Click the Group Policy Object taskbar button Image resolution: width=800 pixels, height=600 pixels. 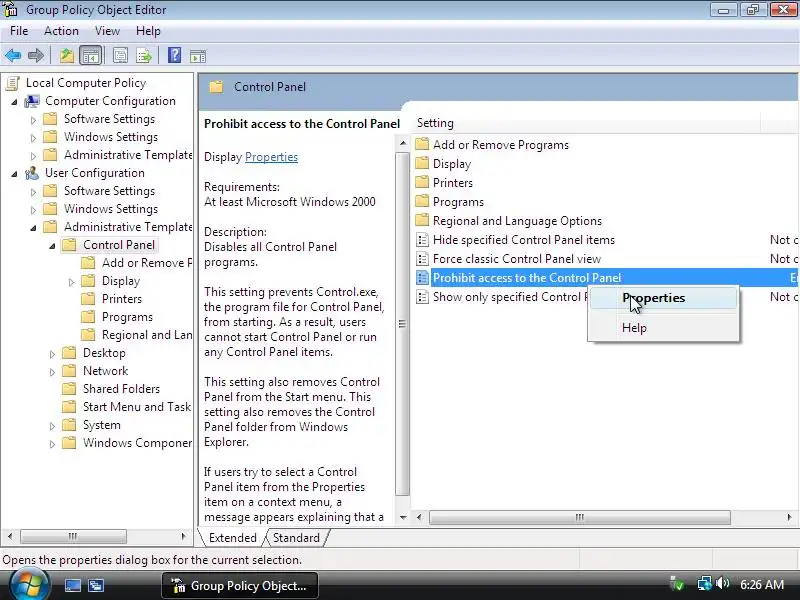point(240,585)
